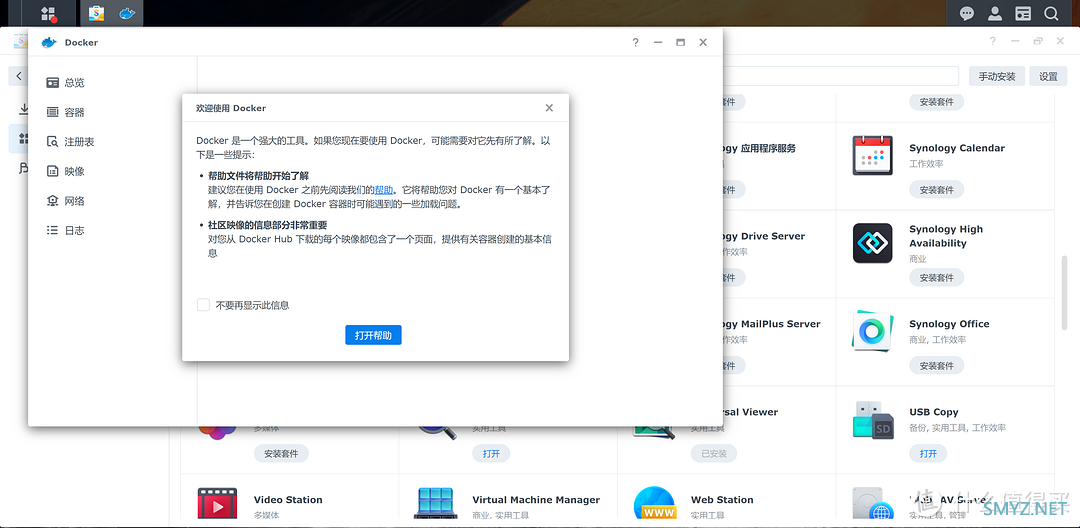This screenshot has height=528, width=1080.
Task: Select the Docker whale taskbar icon
Action: [x=127, y=13]
